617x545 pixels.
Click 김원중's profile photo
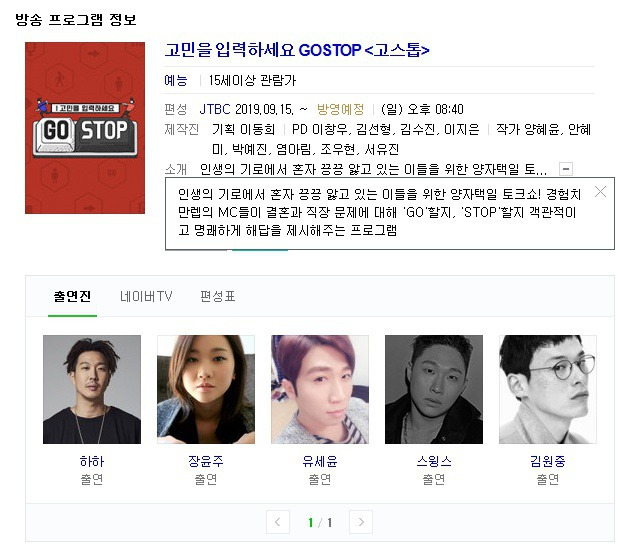click(548, 390)
